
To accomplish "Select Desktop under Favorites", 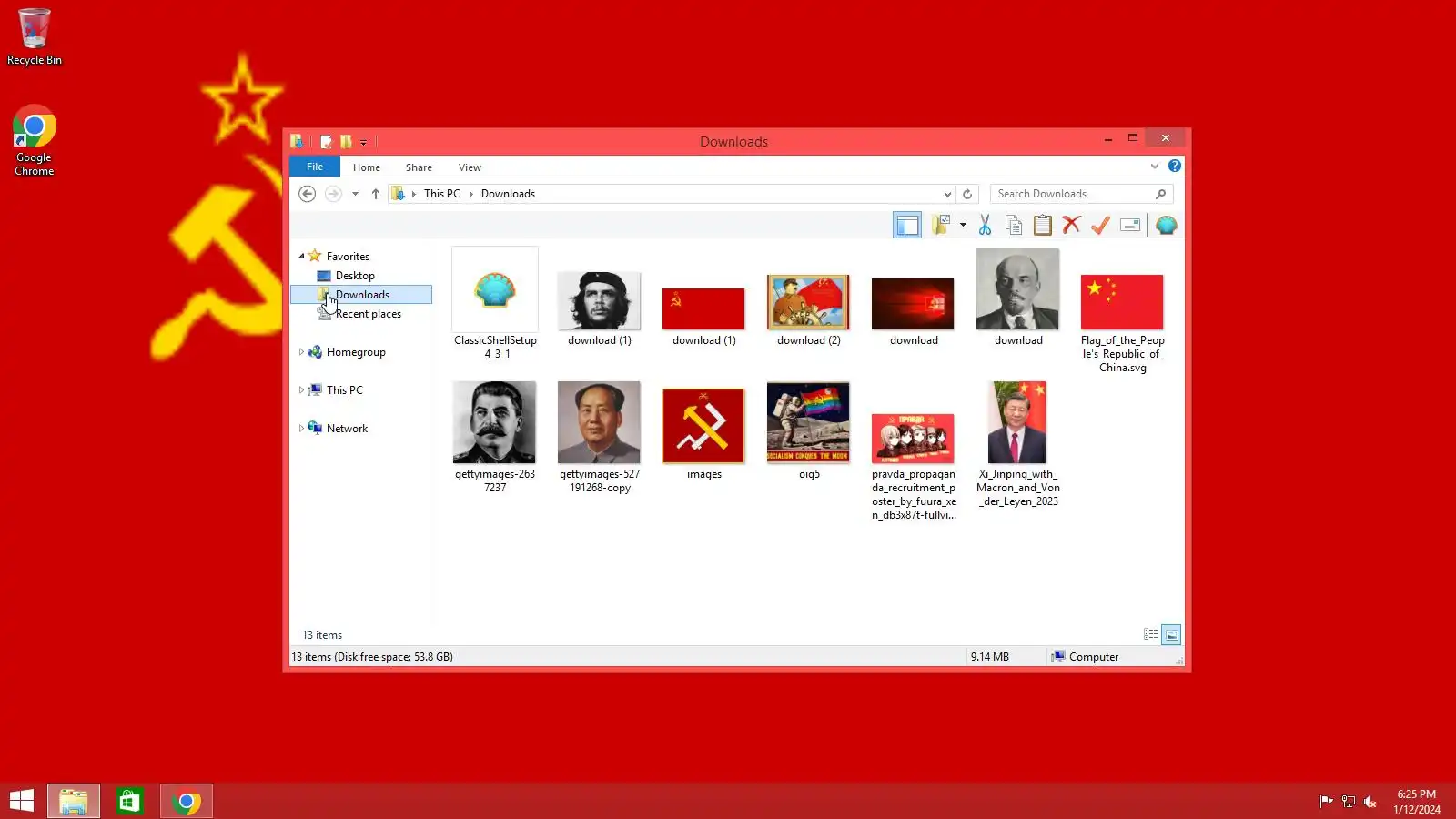I will tap(355, 276).
